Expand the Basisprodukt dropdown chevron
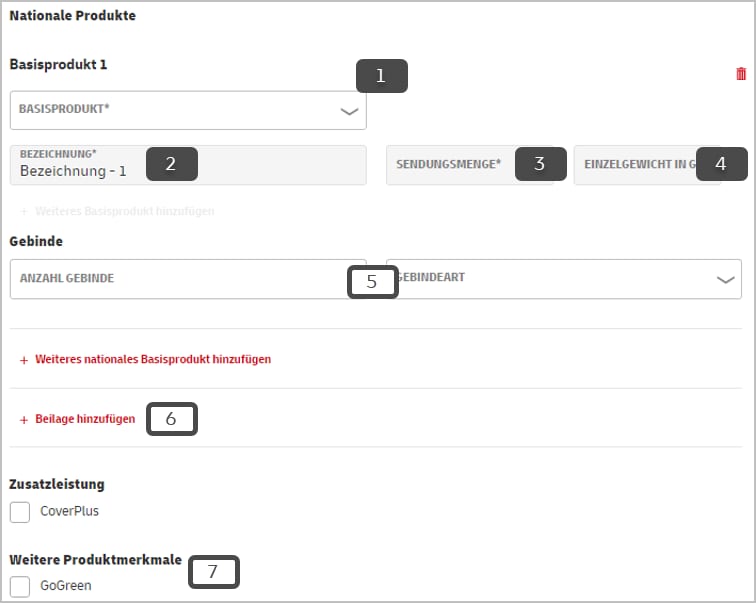The width and height of the screenshot is (756, 603). [x=349, y=112]
